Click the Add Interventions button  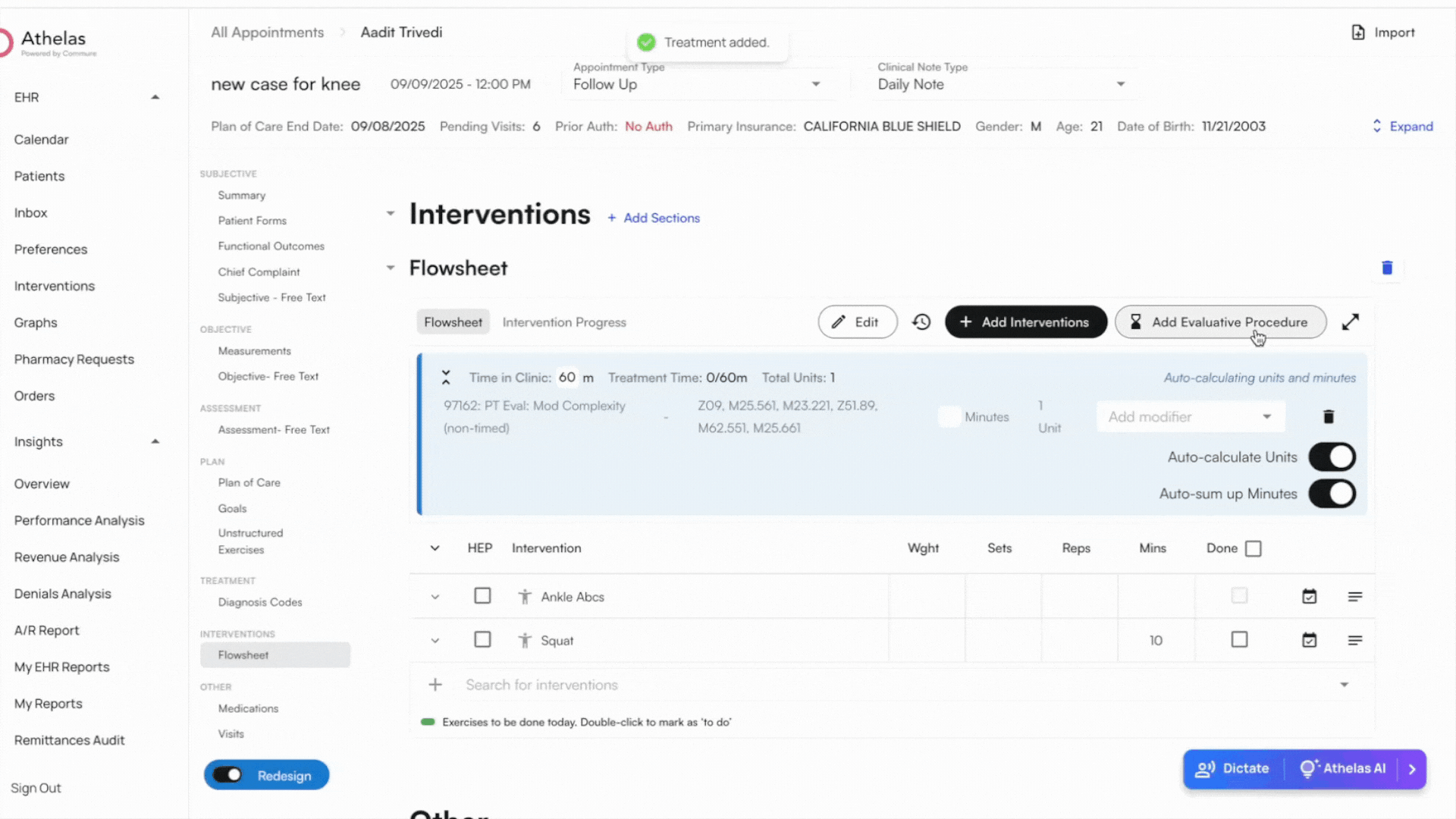click(1025, 322)
